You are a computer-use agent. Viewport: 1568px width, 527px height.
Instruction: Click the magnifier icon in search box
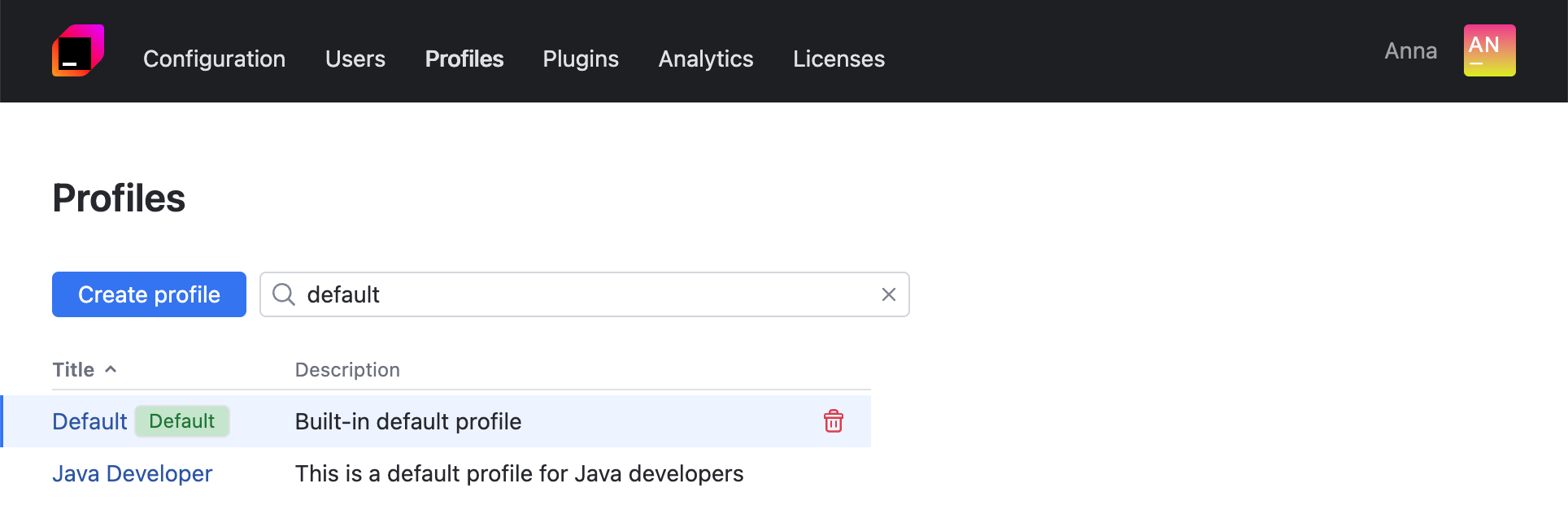coord(283,294)
